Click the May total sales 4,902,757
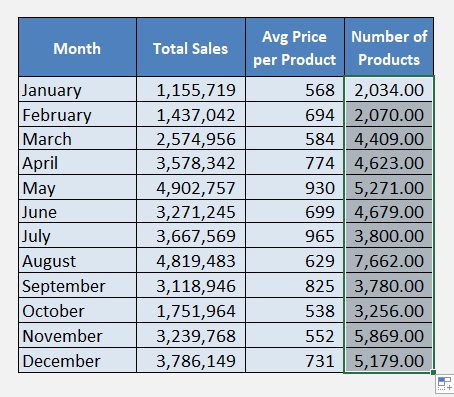This screenshot has height=397, width=454. (x=191, y=187)
